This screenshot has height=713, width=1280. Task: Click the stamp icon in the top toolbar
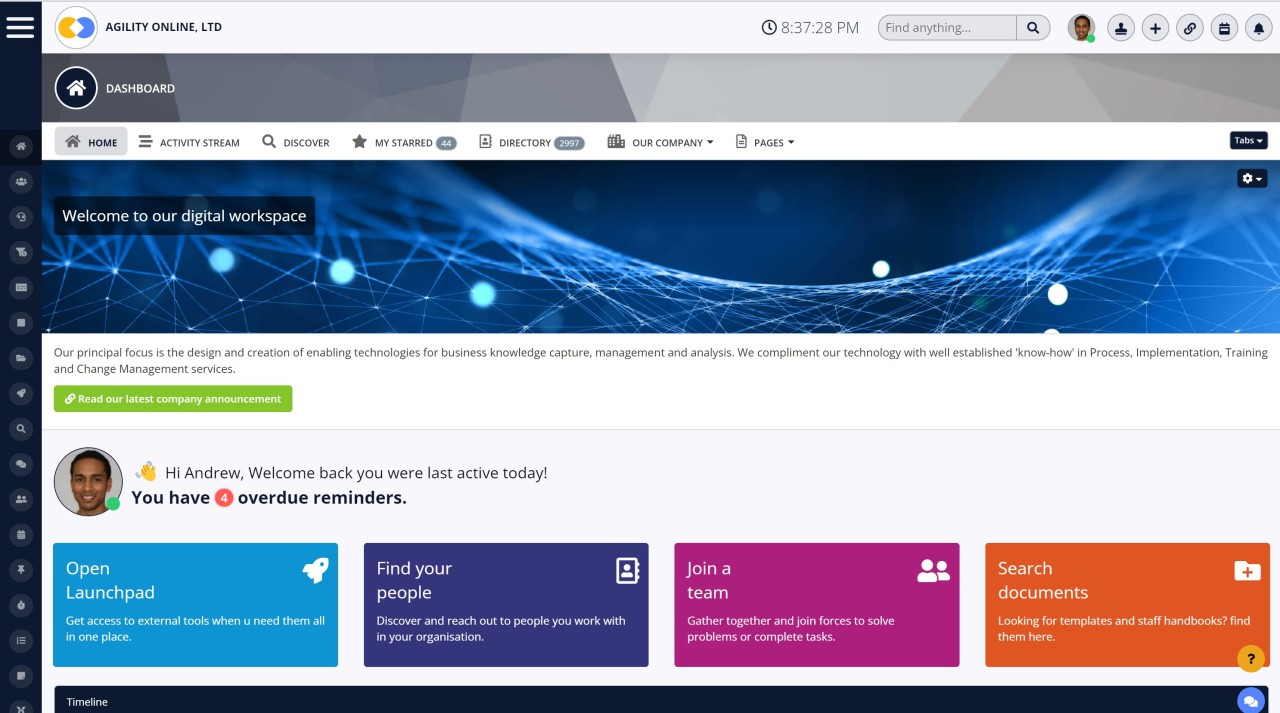click(1120, 27)
